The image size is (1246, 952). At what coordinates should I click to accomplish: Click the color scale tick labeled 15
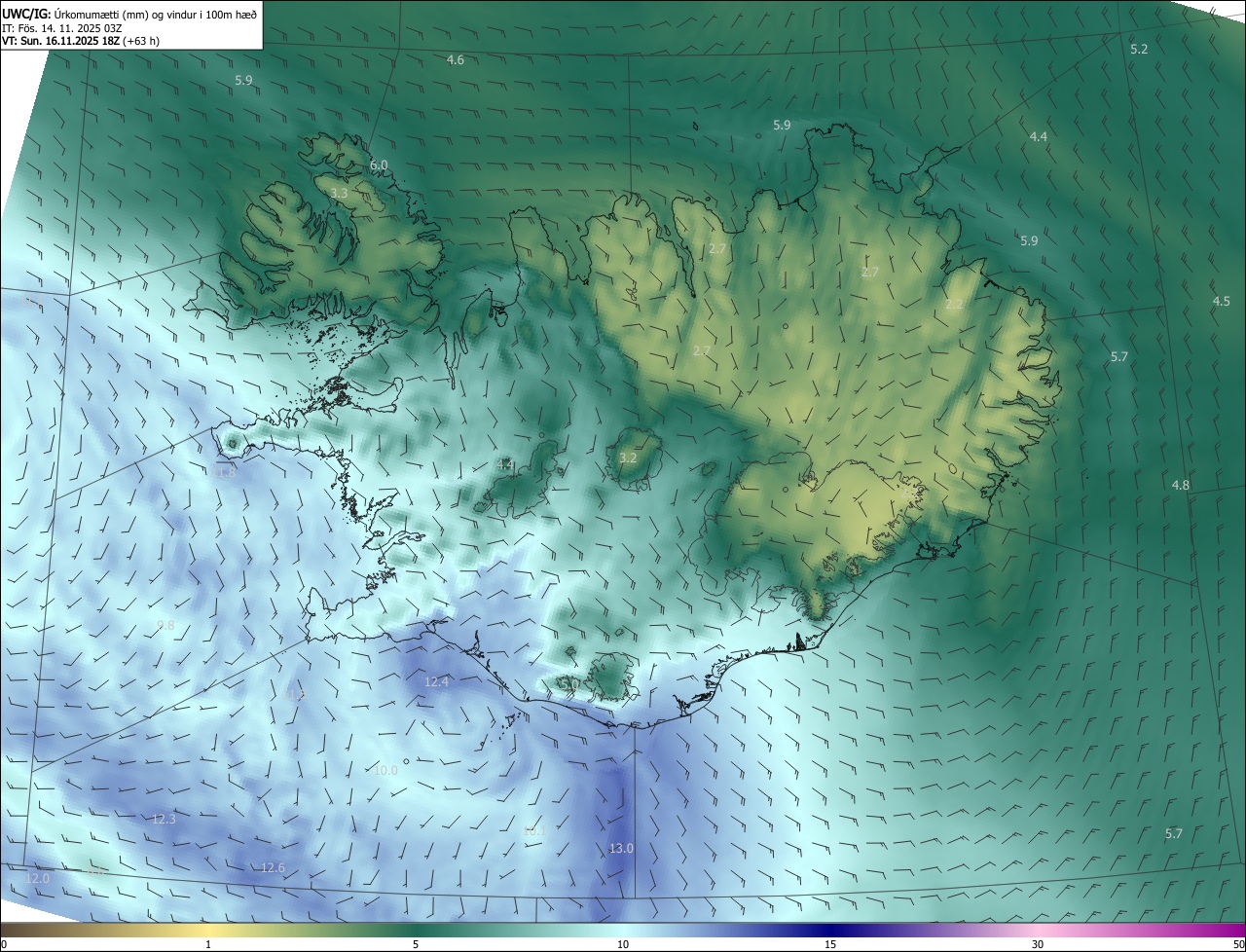[x=830, y=944]
